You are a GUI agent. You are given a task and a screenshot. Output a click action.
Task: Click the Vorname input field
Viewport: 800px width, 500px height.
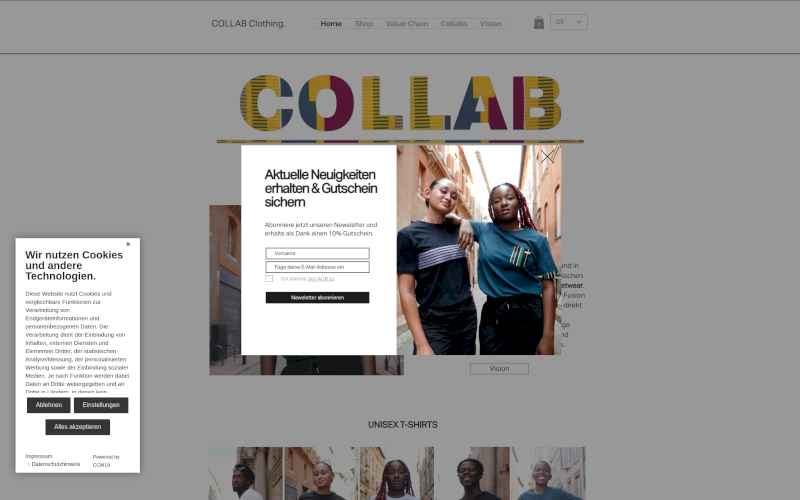point(317,253)
